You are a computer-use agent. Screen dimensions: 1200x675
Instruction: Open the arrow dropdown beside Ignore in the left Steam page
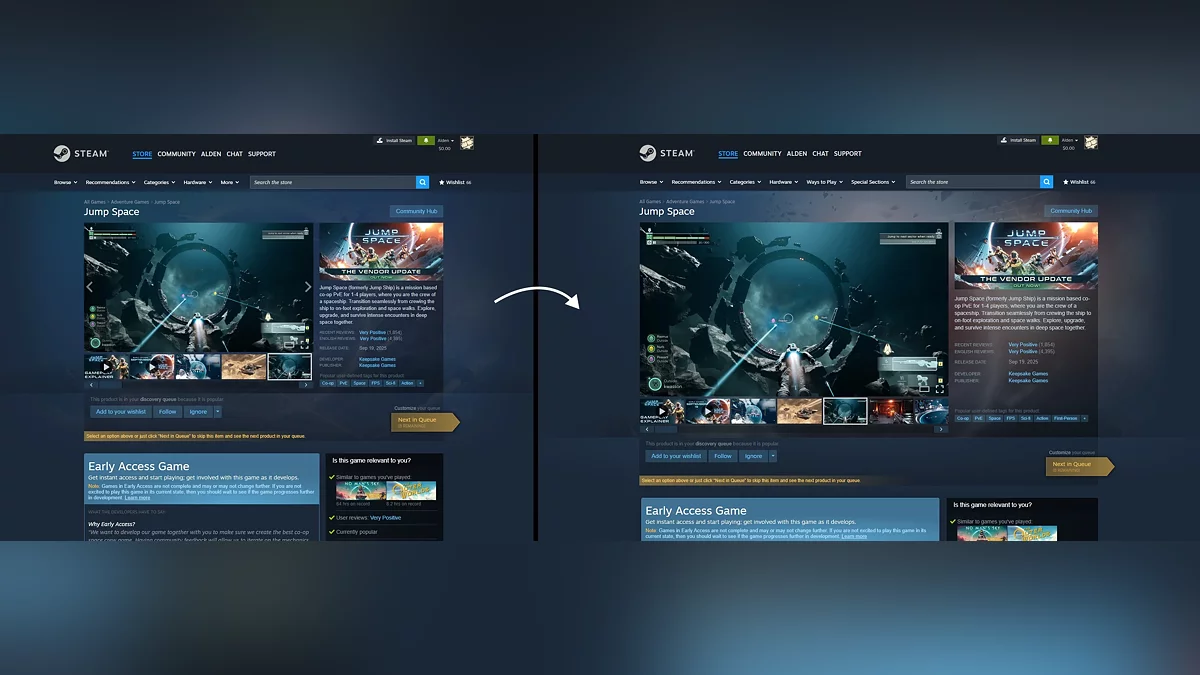tap(218, 412)
